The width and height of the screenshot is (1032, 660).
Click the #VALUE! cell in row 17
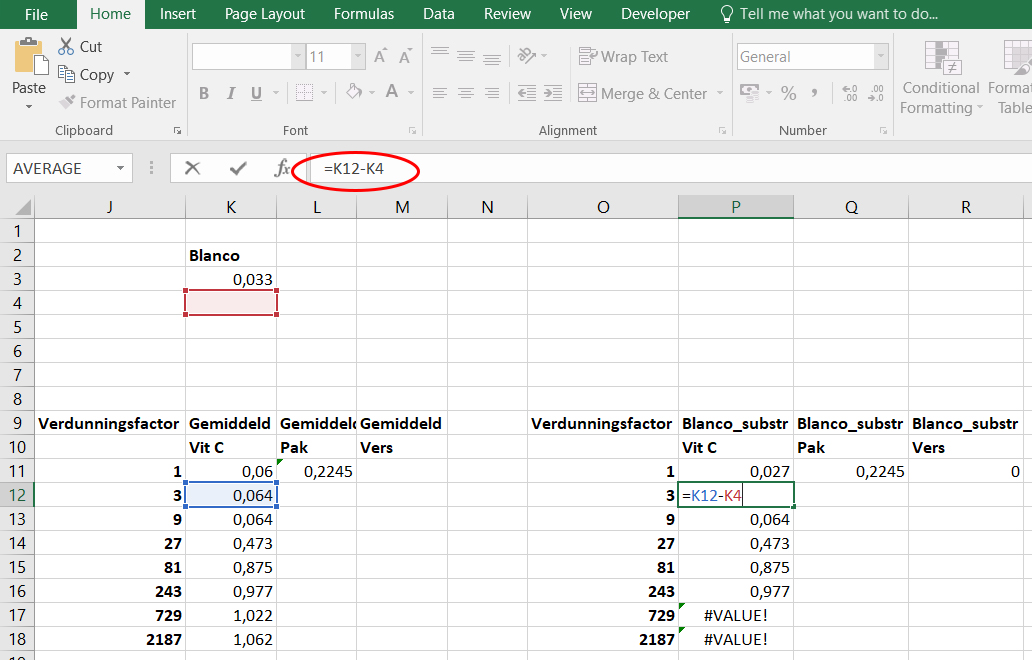click(735, 616)
